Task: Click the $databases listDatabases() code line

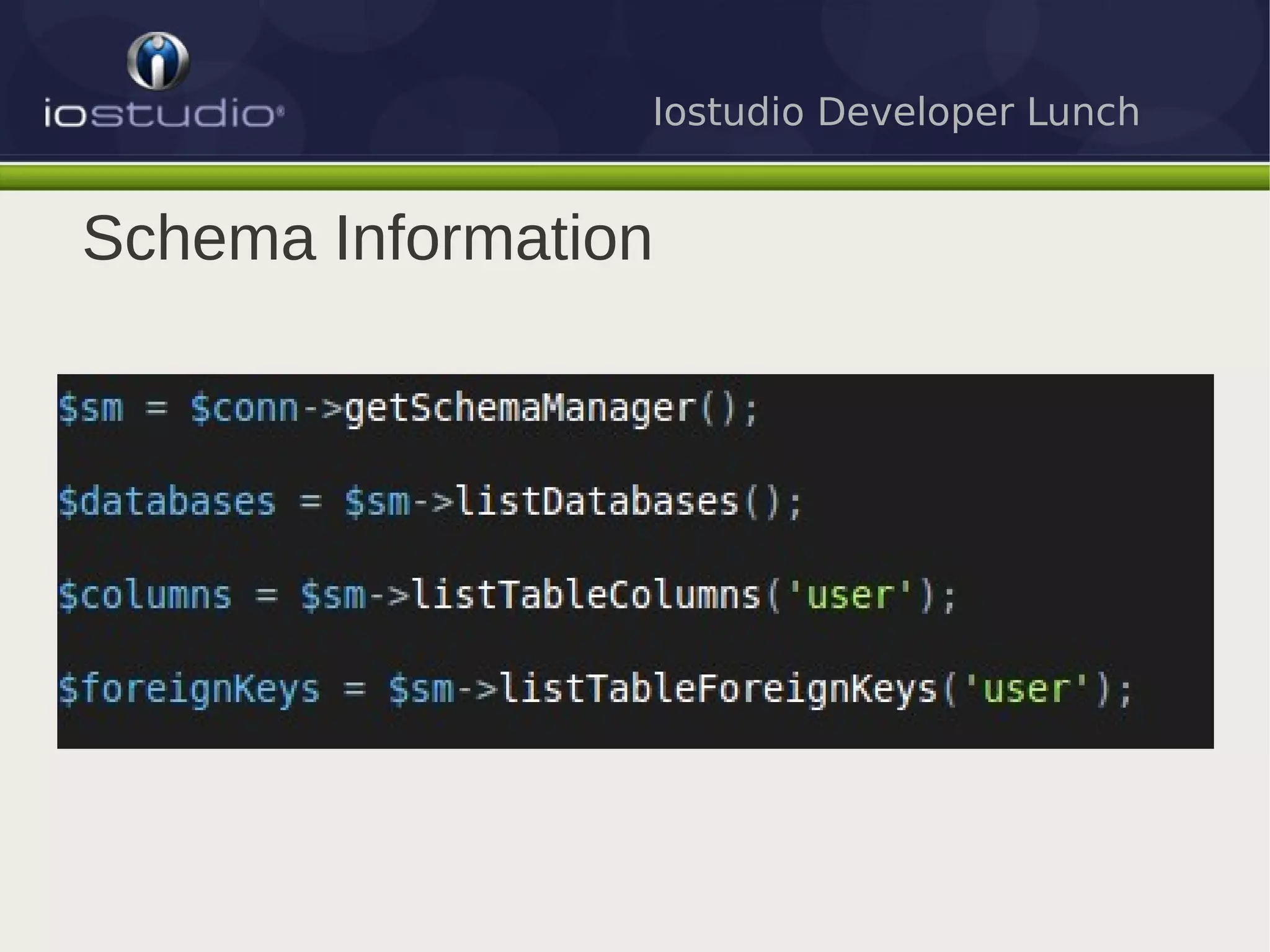Action: [x=431, y=502]
